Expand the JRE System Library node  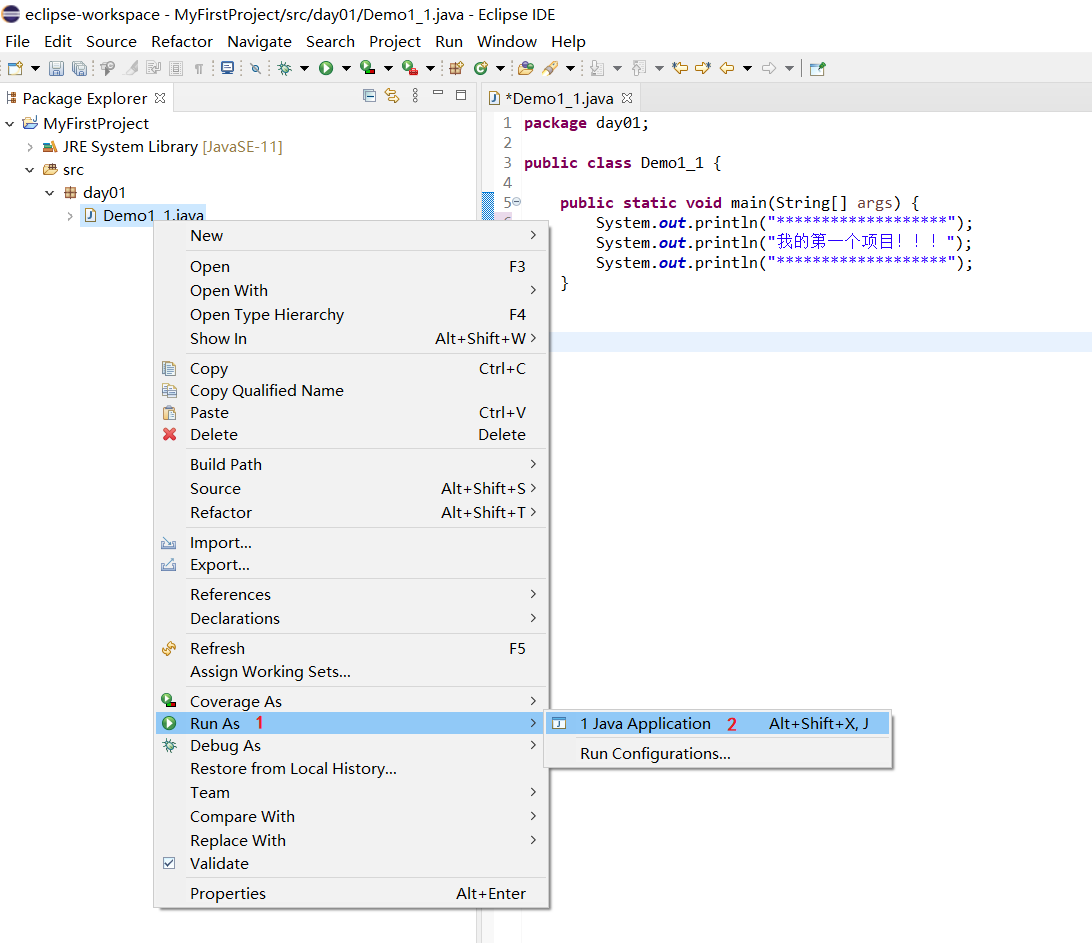pos(30,147)
